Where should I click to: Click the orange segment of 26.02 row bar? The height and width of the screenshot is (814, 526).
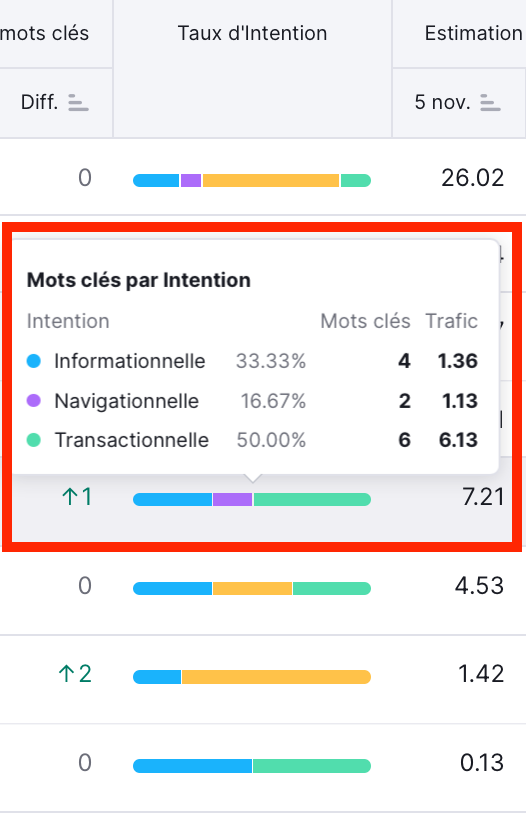tap(271, 181)
